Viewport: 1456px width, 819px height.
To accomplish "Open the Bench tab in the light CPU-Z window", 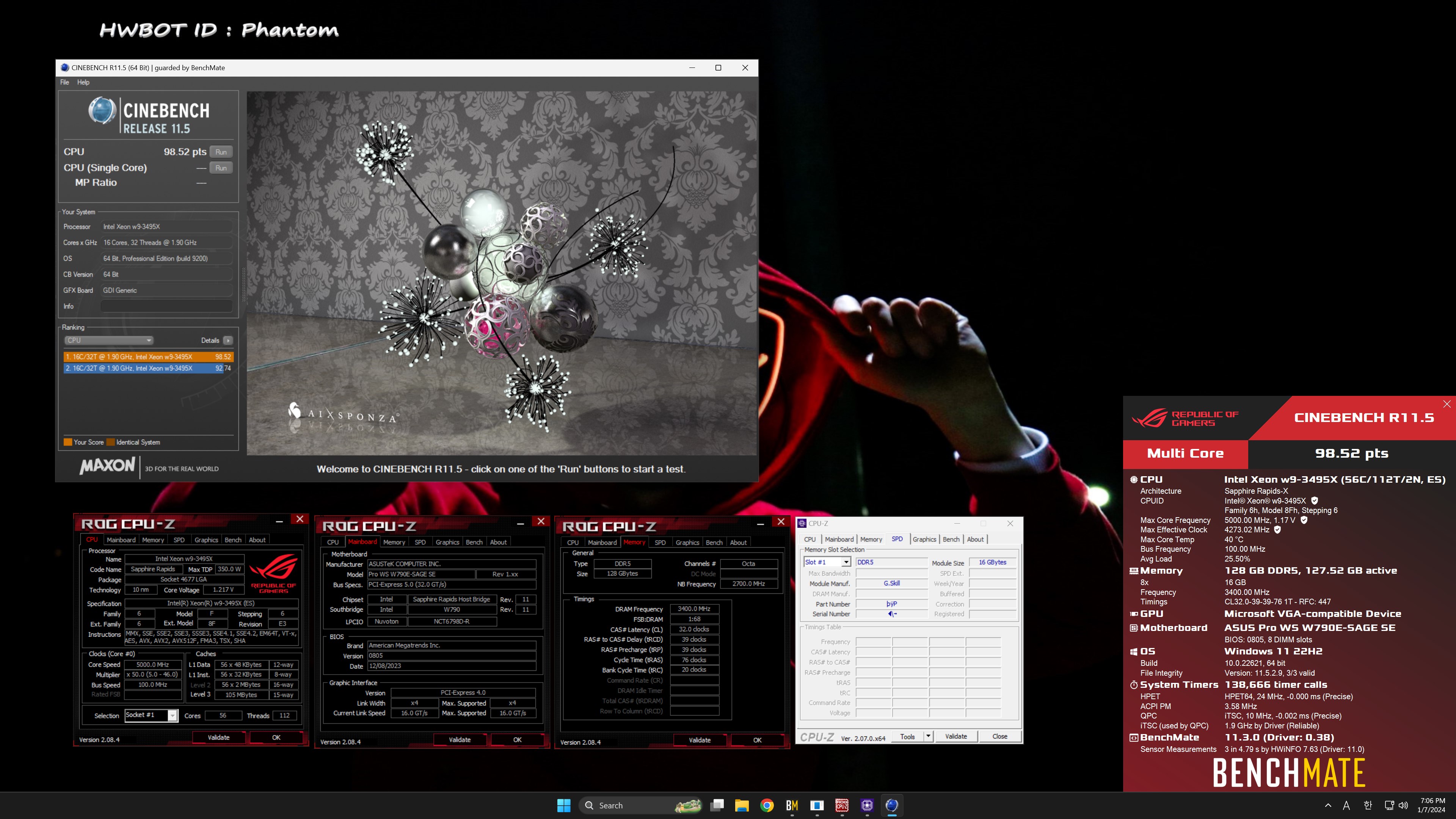I will coord(951,539).
